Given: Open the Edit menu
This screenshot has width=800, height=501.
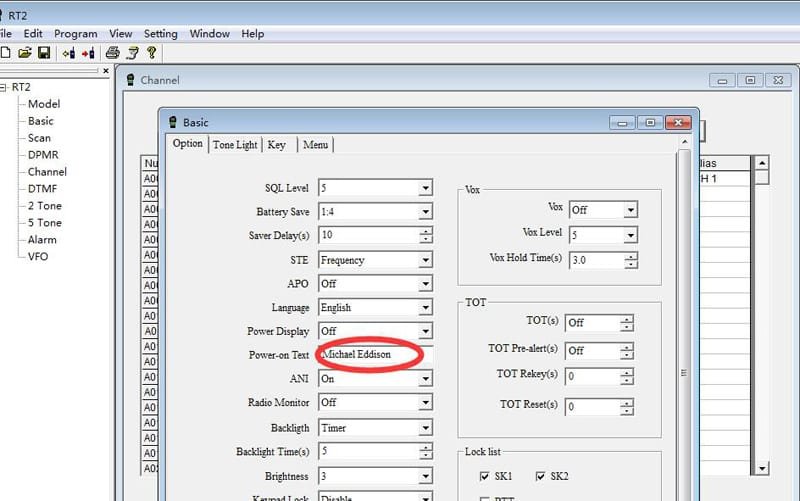Looking at the screenshot, I should [x=33, y=34].
